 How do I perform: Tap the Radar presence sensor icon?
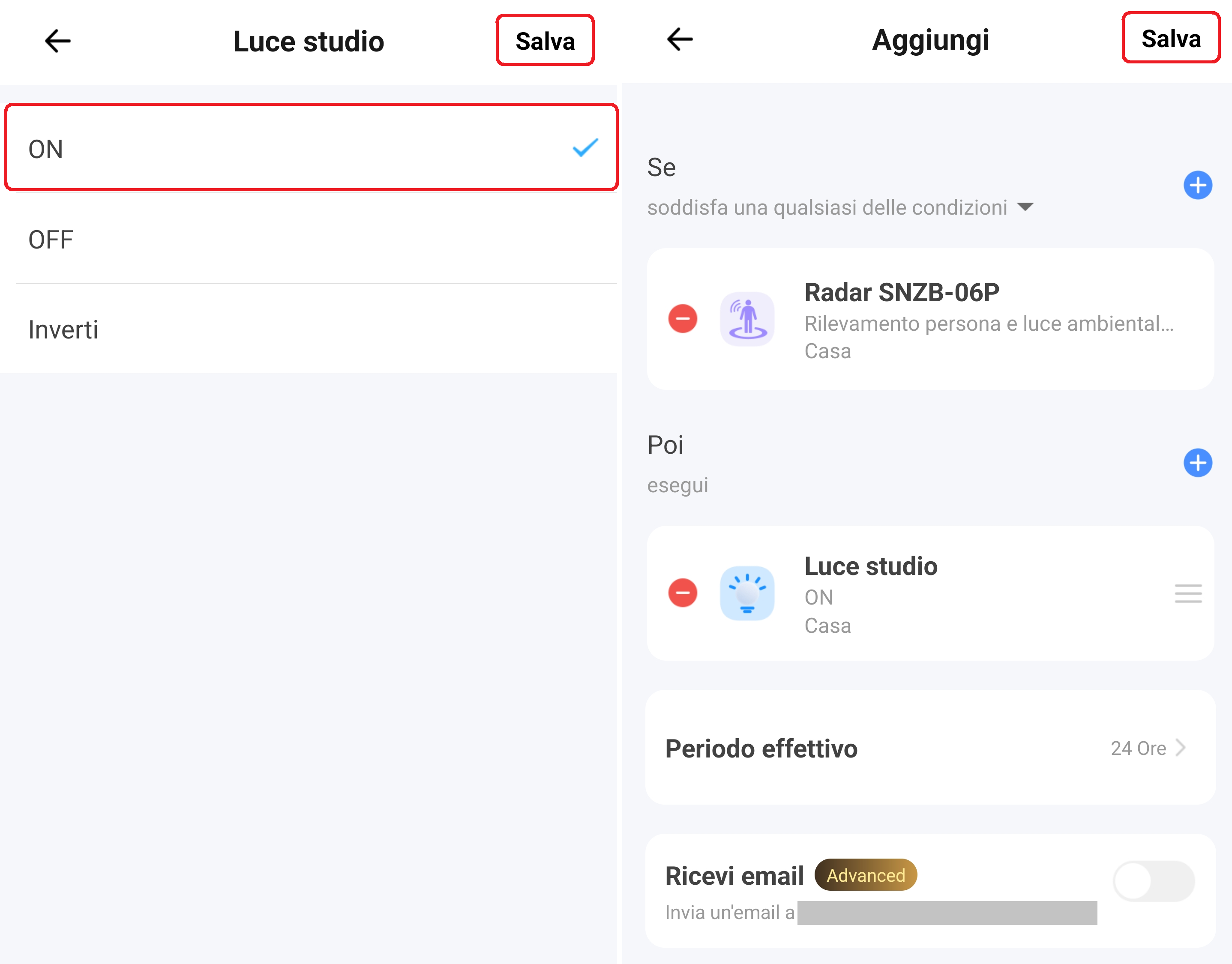pyautogui.click(x=747, y=319)
